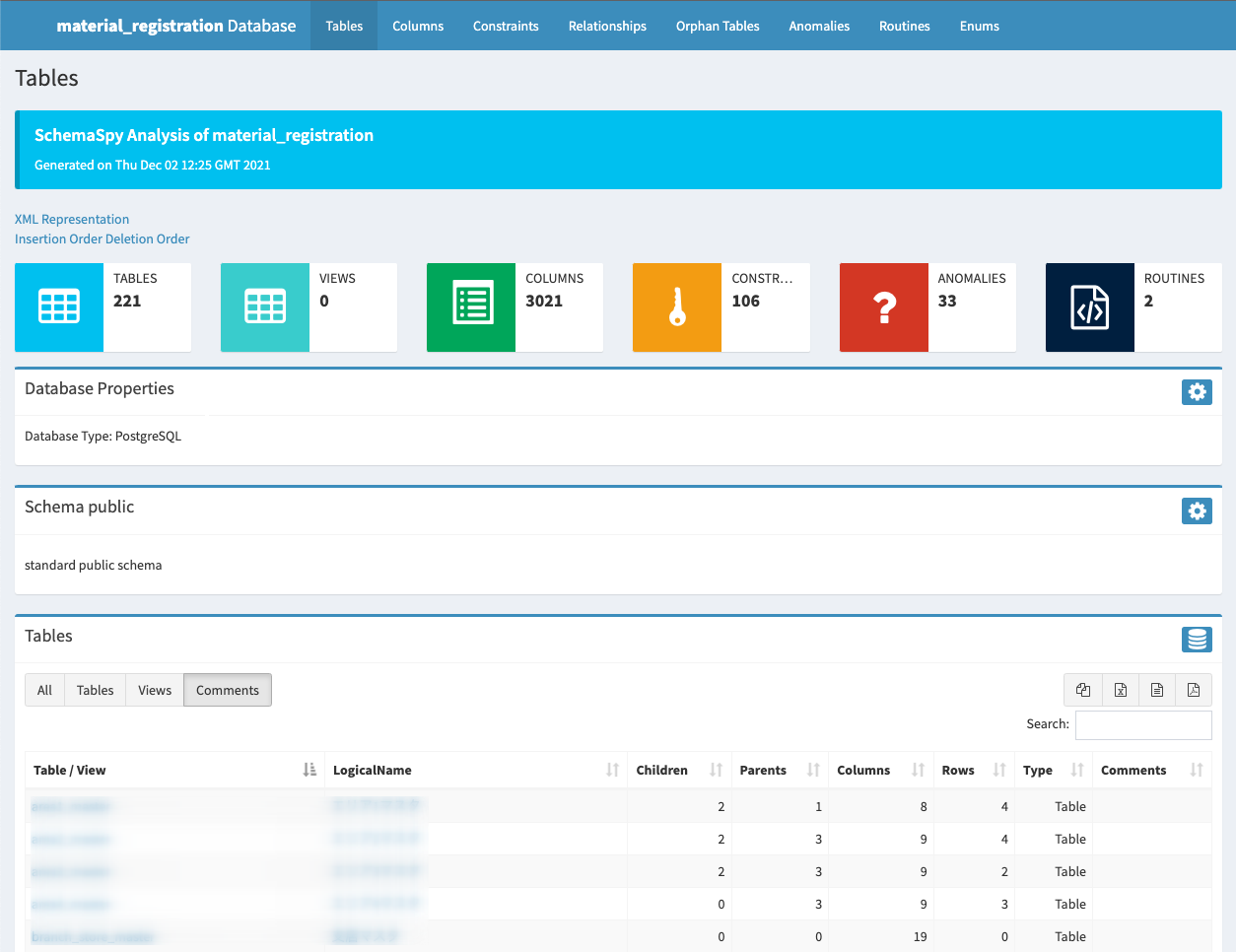This screenshot has width=1236, height=952.
Task: Click the database stack icon in Tables panel
Action: coord(1197,640)
